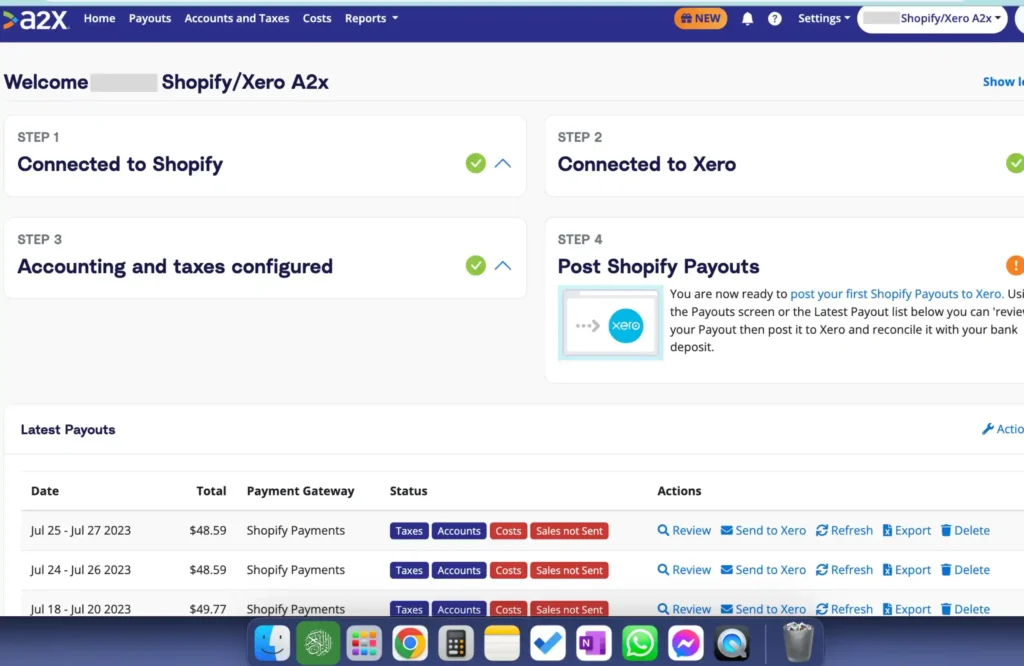Refresh the Jul 24 - Jul 26 payout

pyautogui.click(x=844, y=569)
